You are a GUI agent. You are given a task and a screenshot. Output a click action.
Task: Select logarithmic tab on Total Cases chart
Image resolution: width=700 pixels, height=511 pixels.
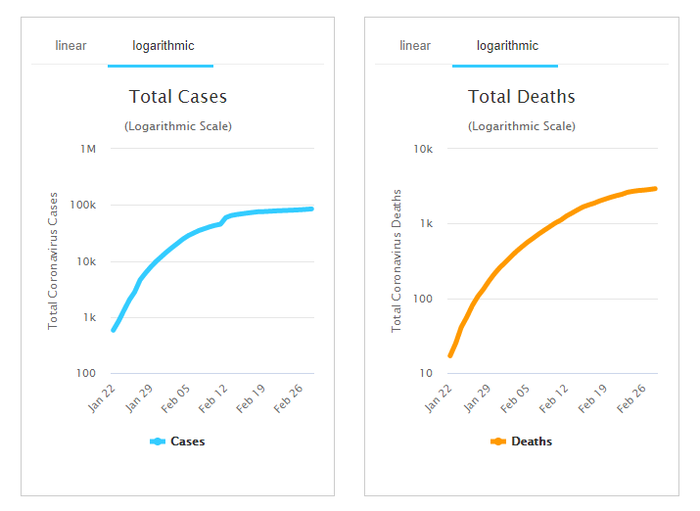163,46
